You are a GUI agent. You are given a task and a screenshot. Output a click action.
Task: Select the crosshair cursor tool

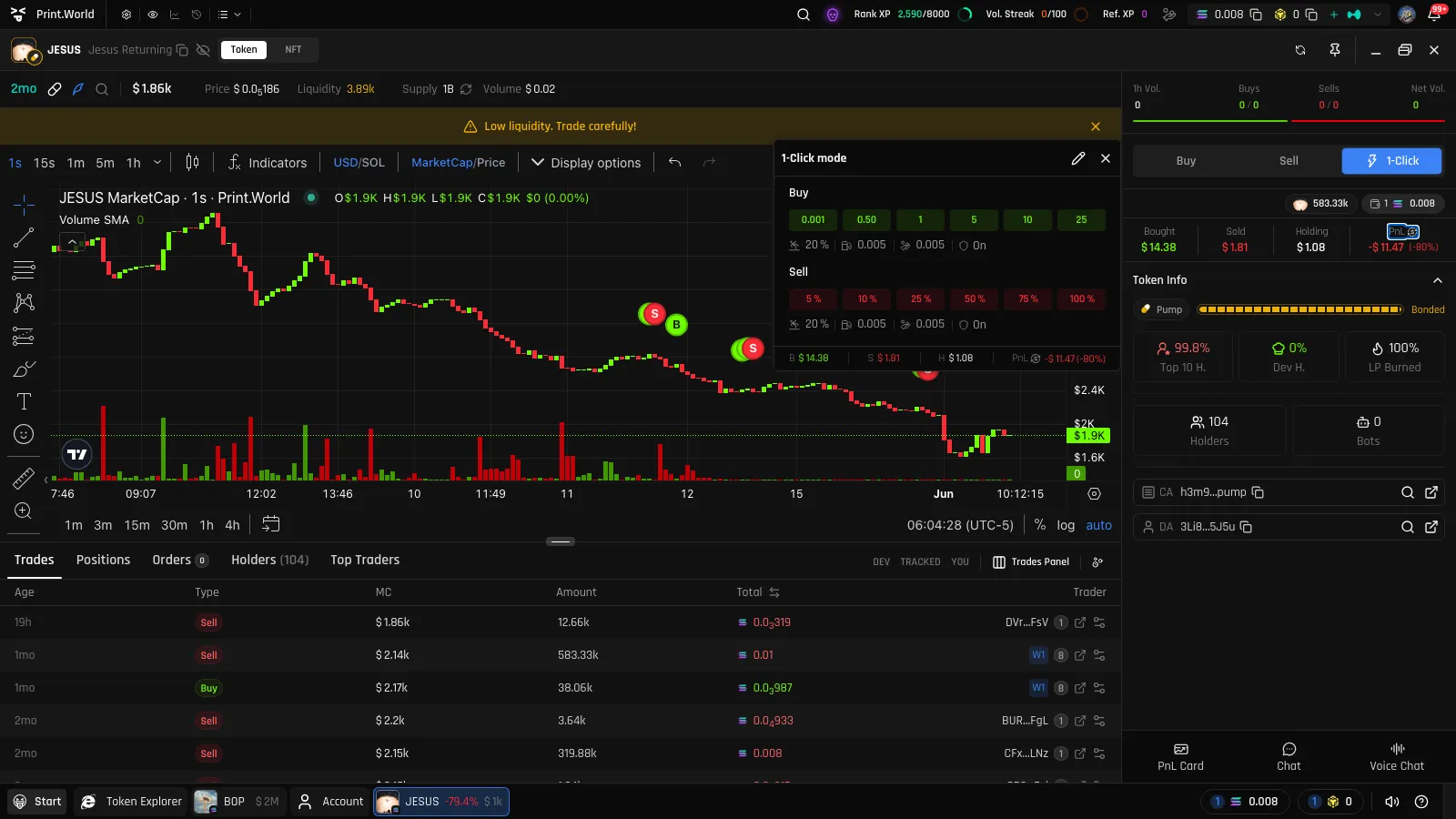tap(24, 205)
